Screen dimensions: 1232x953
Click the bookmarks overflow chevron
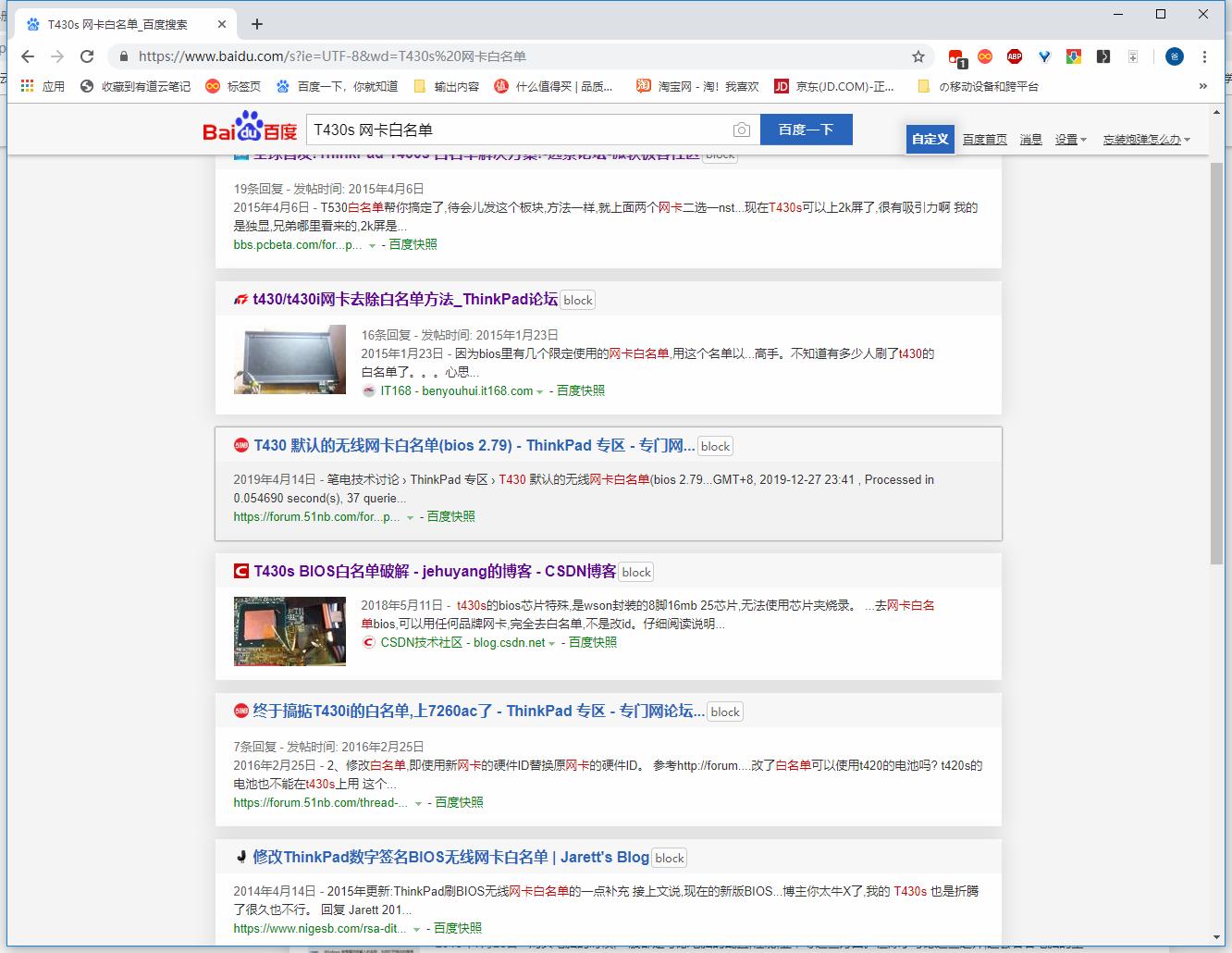1202,86
